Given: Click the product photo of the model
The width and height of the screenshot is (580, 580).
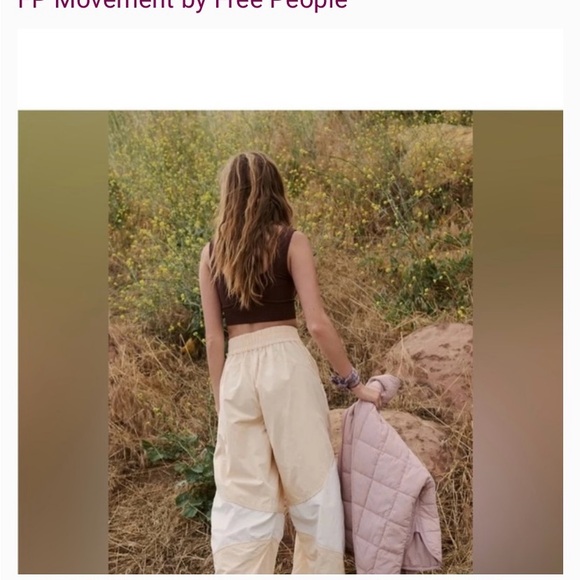Looking at the screenshot, I should point(290,342).
